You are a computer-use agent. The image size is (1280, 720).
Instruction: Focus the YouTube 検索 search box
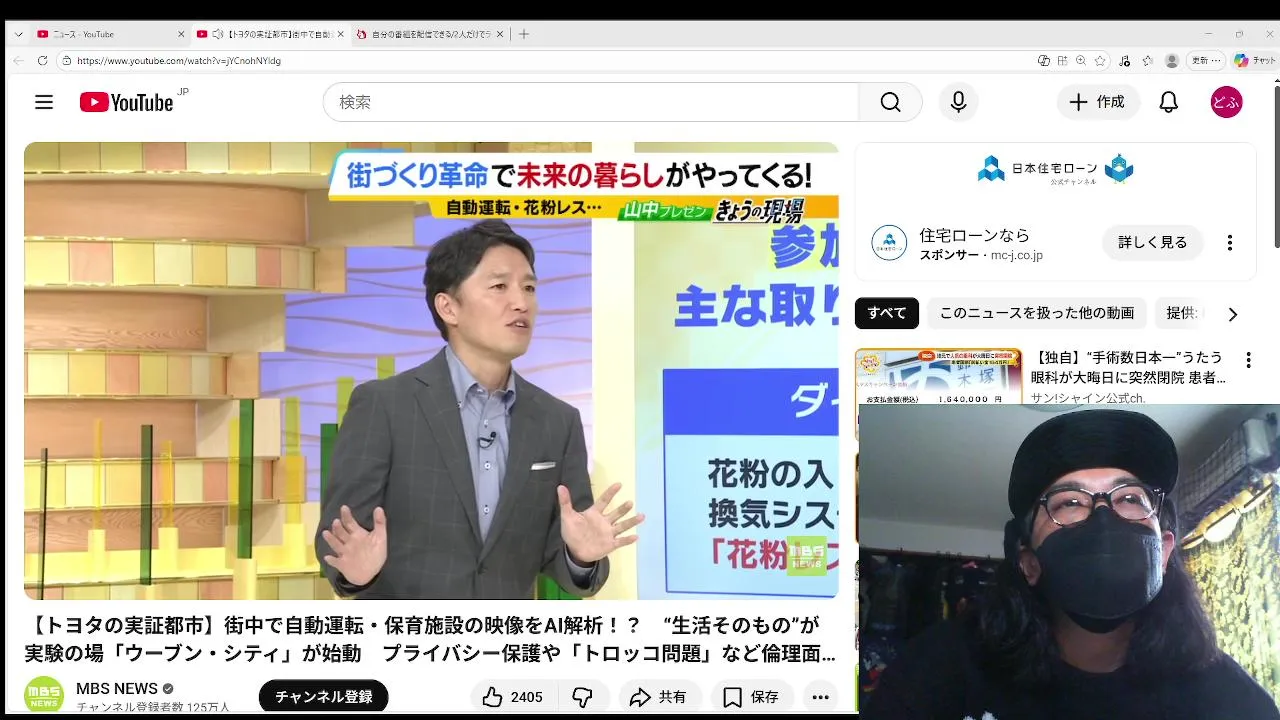(x=590, y=102)
